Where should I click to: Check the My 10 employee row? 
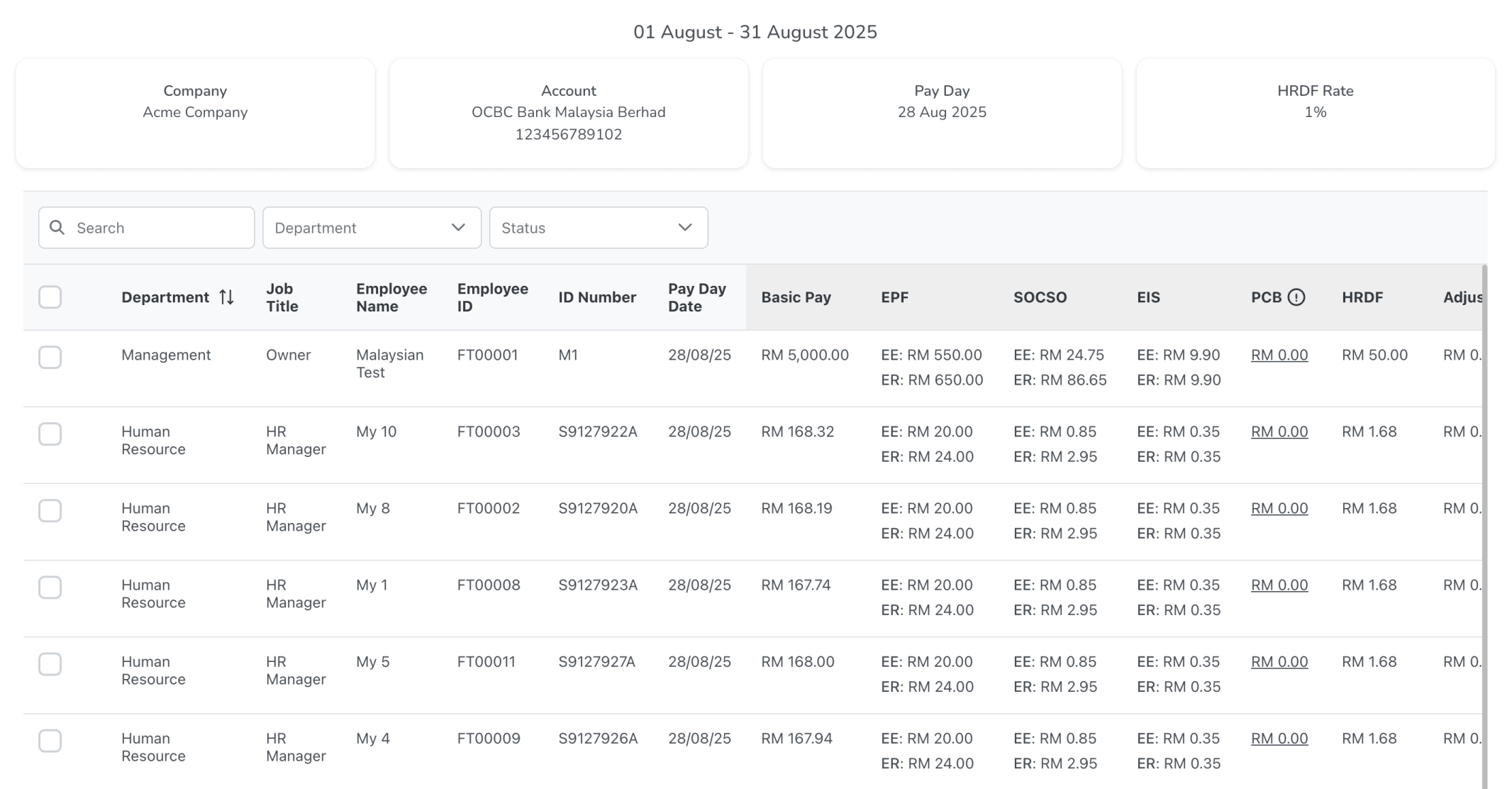coord(50,434)
